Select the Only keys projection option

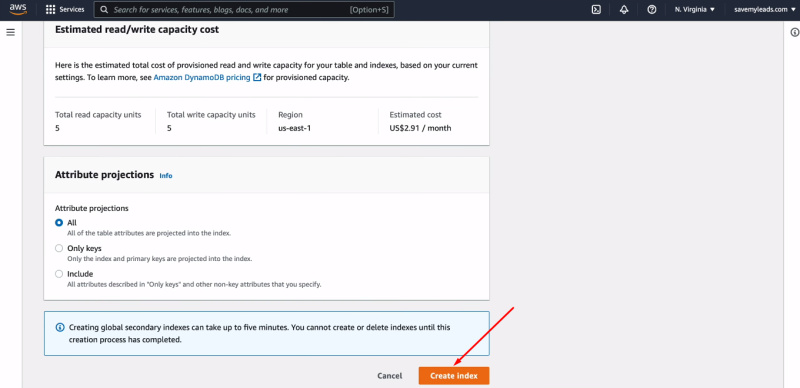tap(59, 248)
